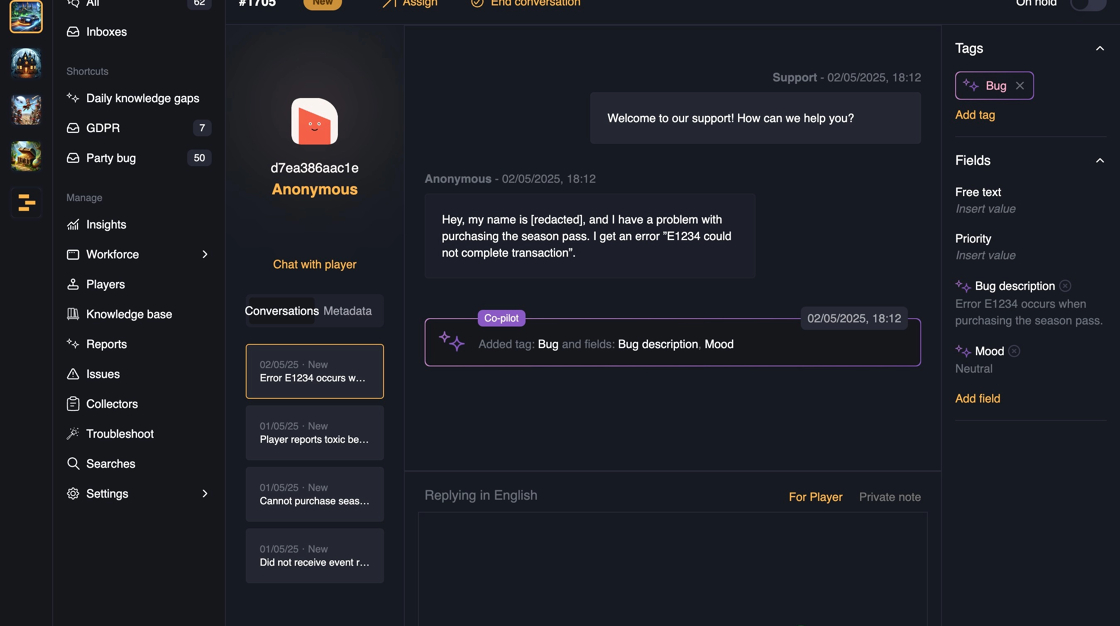Click the Add tag link
Viewport: 1120px width, 626px height.
pos(975,114)
